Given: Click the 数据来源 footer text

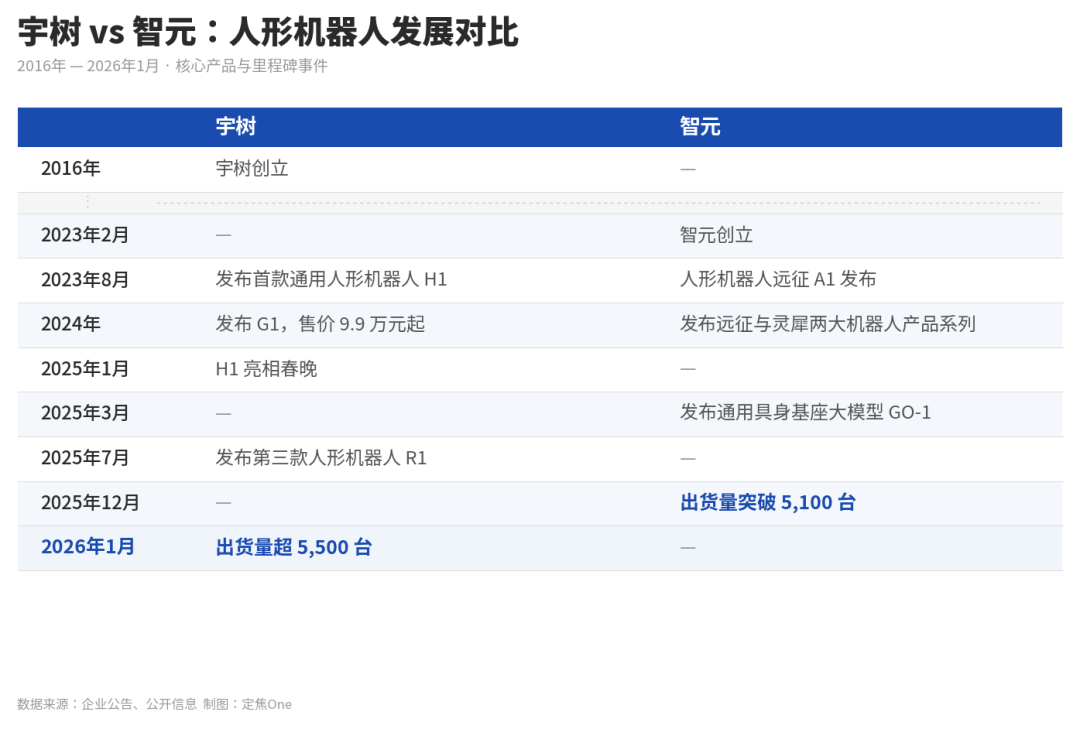Looking at the screenshot, I should point(152,704).
